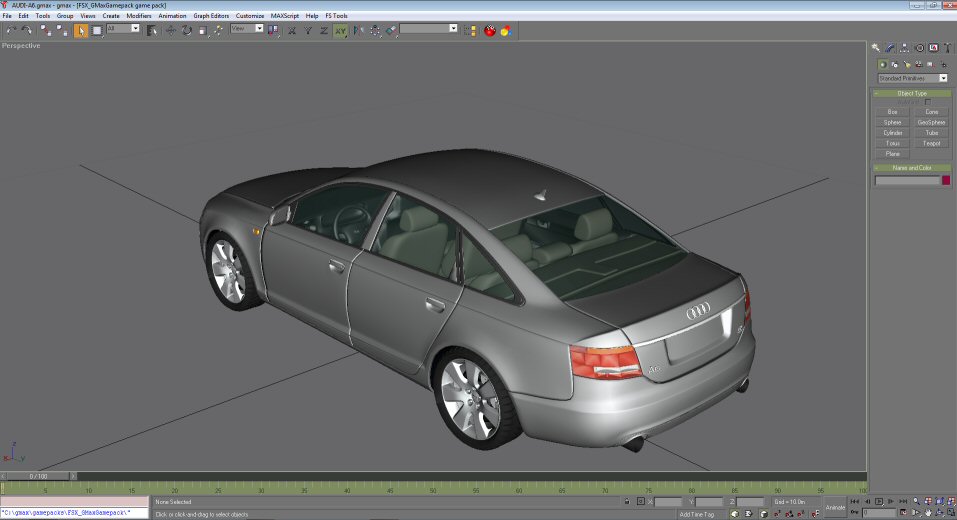The width and height of the screenshot is (957, 520).
Task: Click the GeoSphere primitive button
Action: point(931,122)
